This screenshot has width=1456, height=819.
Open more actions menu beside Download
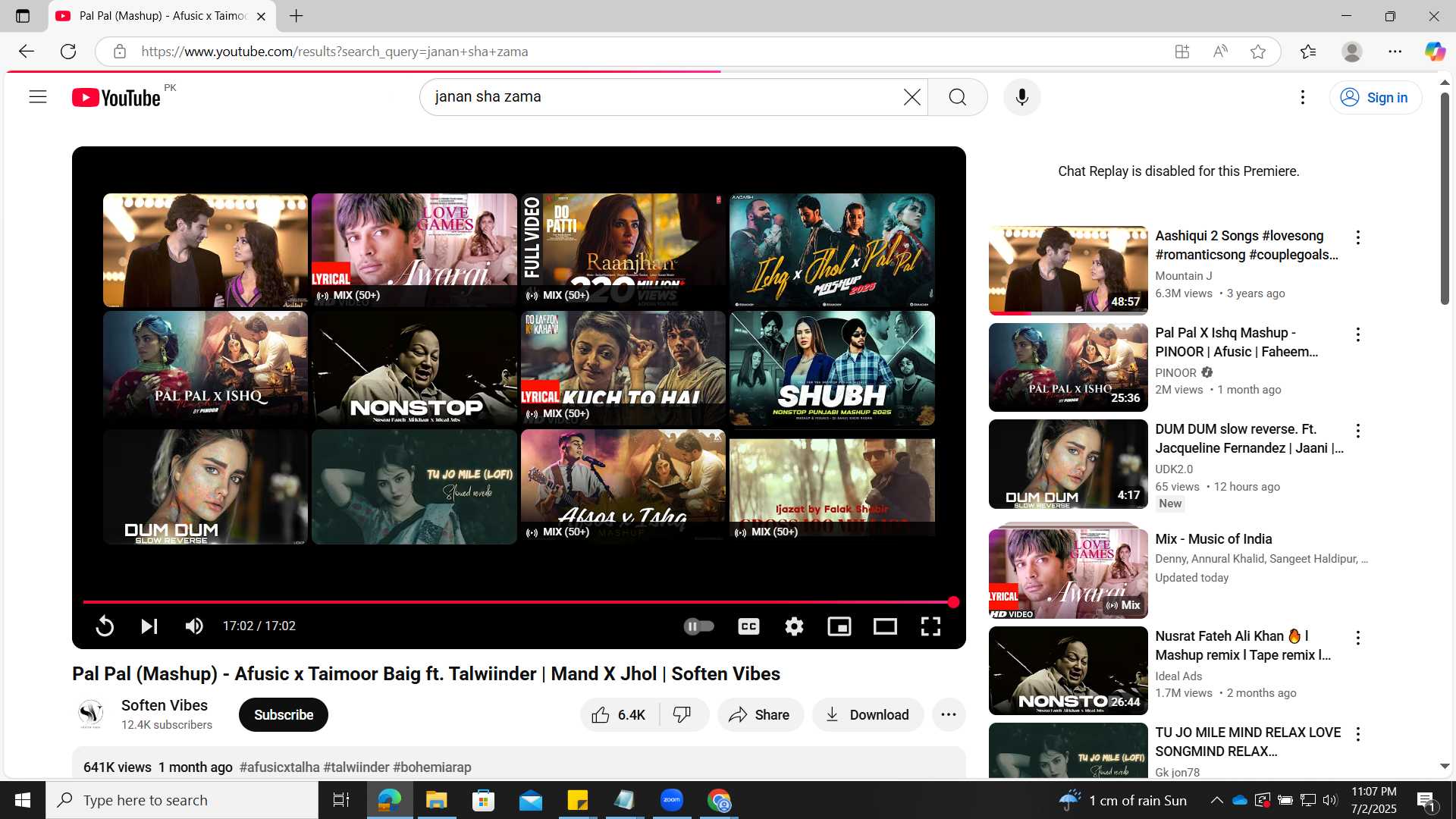click(x=949, y=715)
